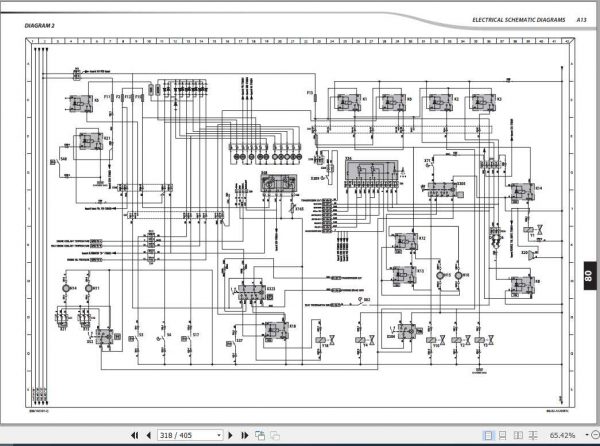This screenshot has width=600, height=446.
Task: Open the page number dropdown arrow
Action: [x=218, y=435]
